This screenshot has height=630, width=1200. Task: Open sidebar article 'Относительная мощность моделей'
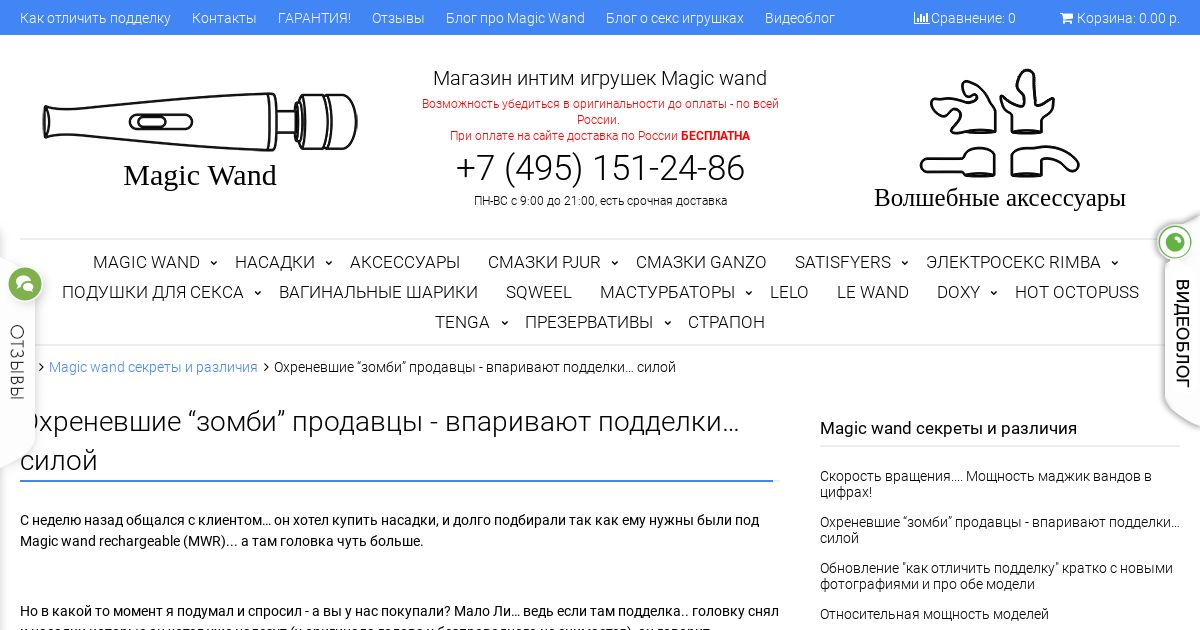(934, 614)
